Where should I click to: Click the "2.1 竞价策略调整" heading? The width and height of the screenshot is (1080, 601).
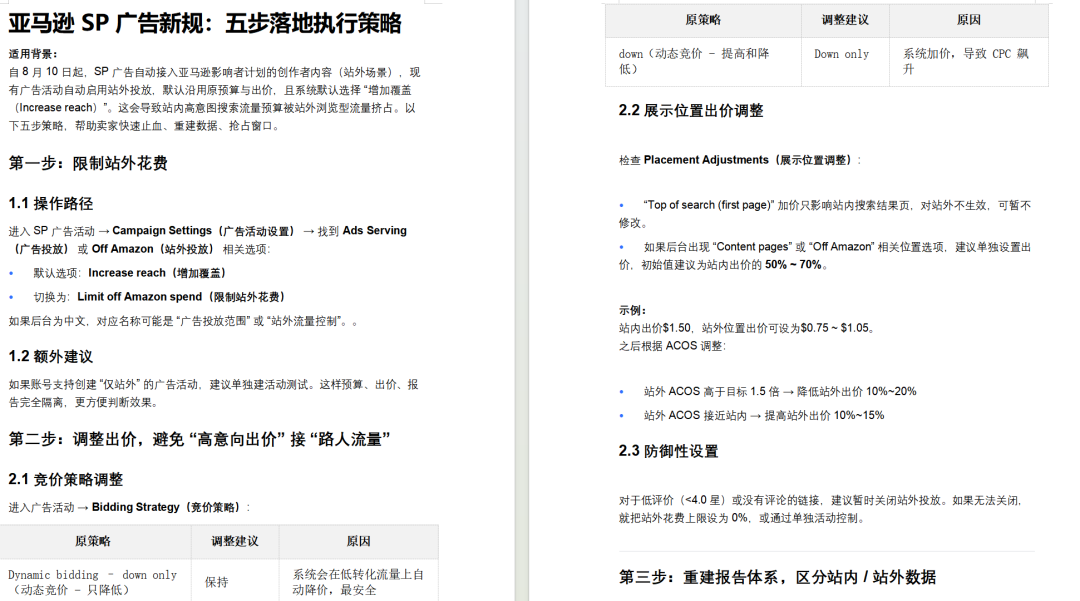click(66, 479)
